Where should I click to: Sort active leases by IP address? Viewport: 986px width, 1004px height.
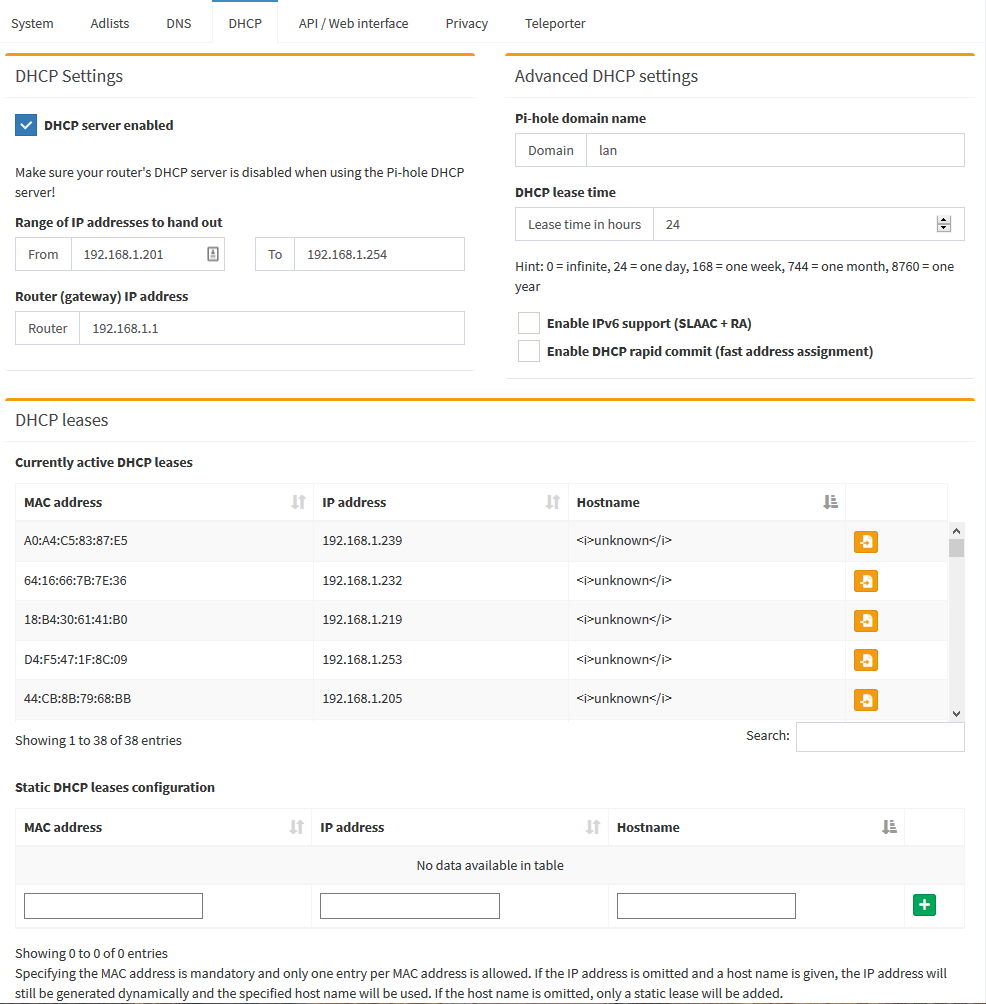pyautogui.click(x=440, y=502)
